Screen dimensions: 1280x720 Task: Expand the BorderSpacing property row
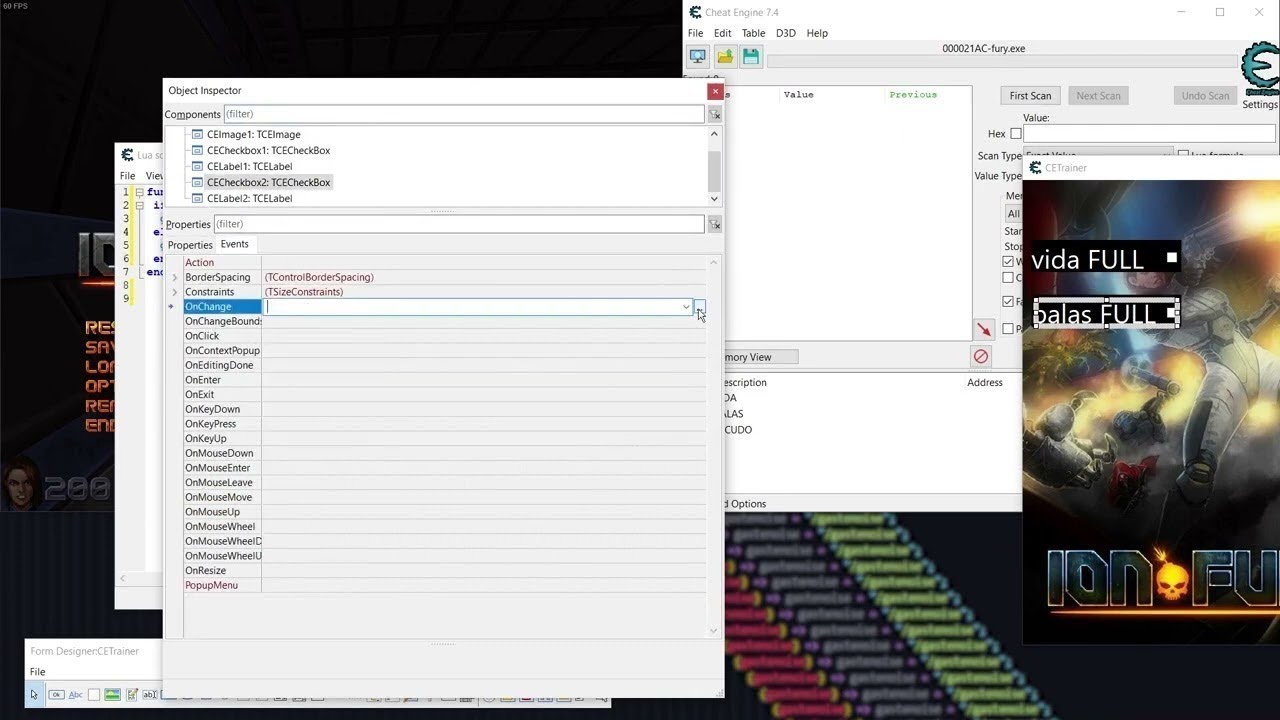(x=175, y=277)
